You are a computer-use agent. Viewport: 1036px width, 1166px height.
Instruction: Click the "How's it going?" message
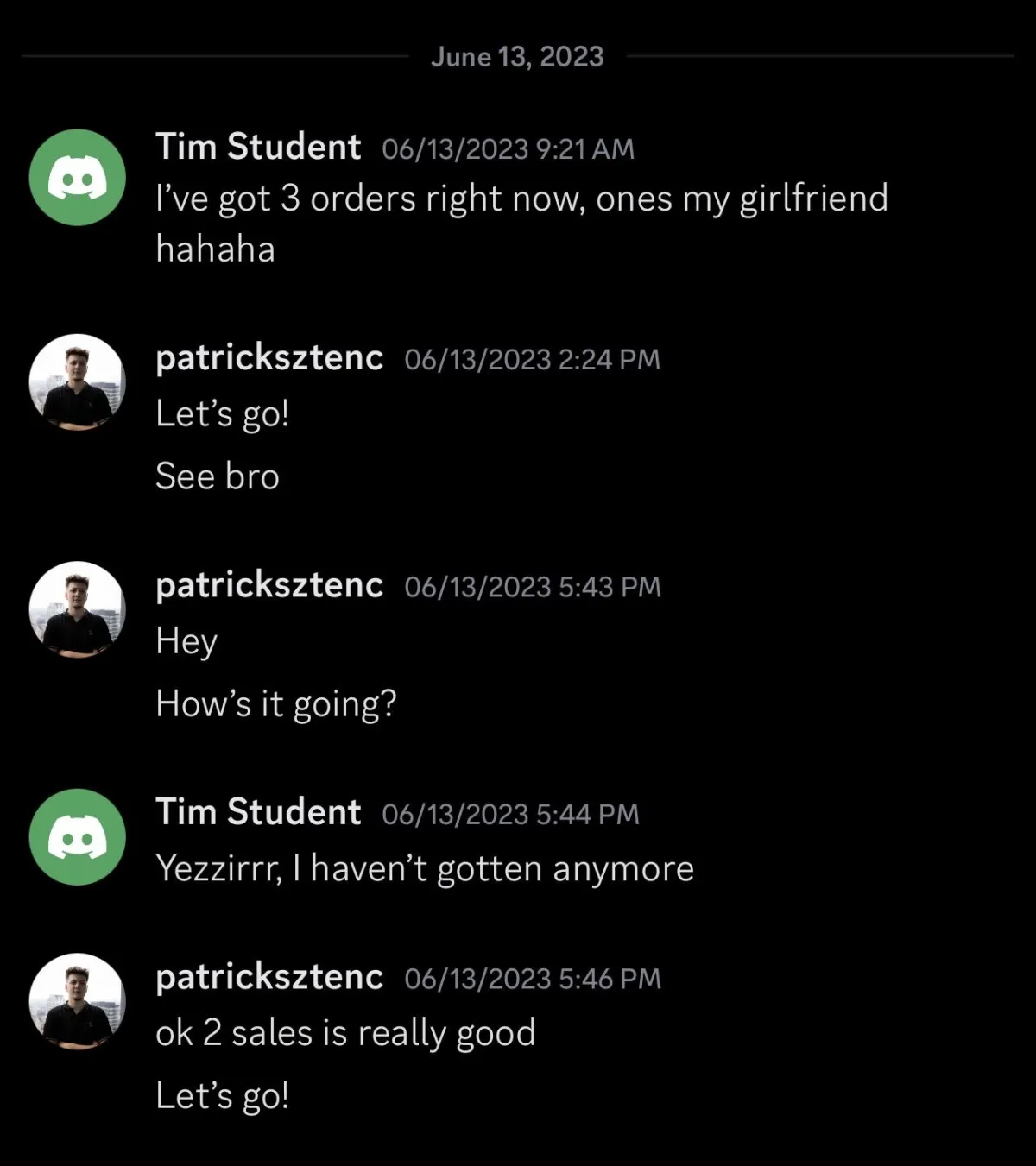point(276,704)
